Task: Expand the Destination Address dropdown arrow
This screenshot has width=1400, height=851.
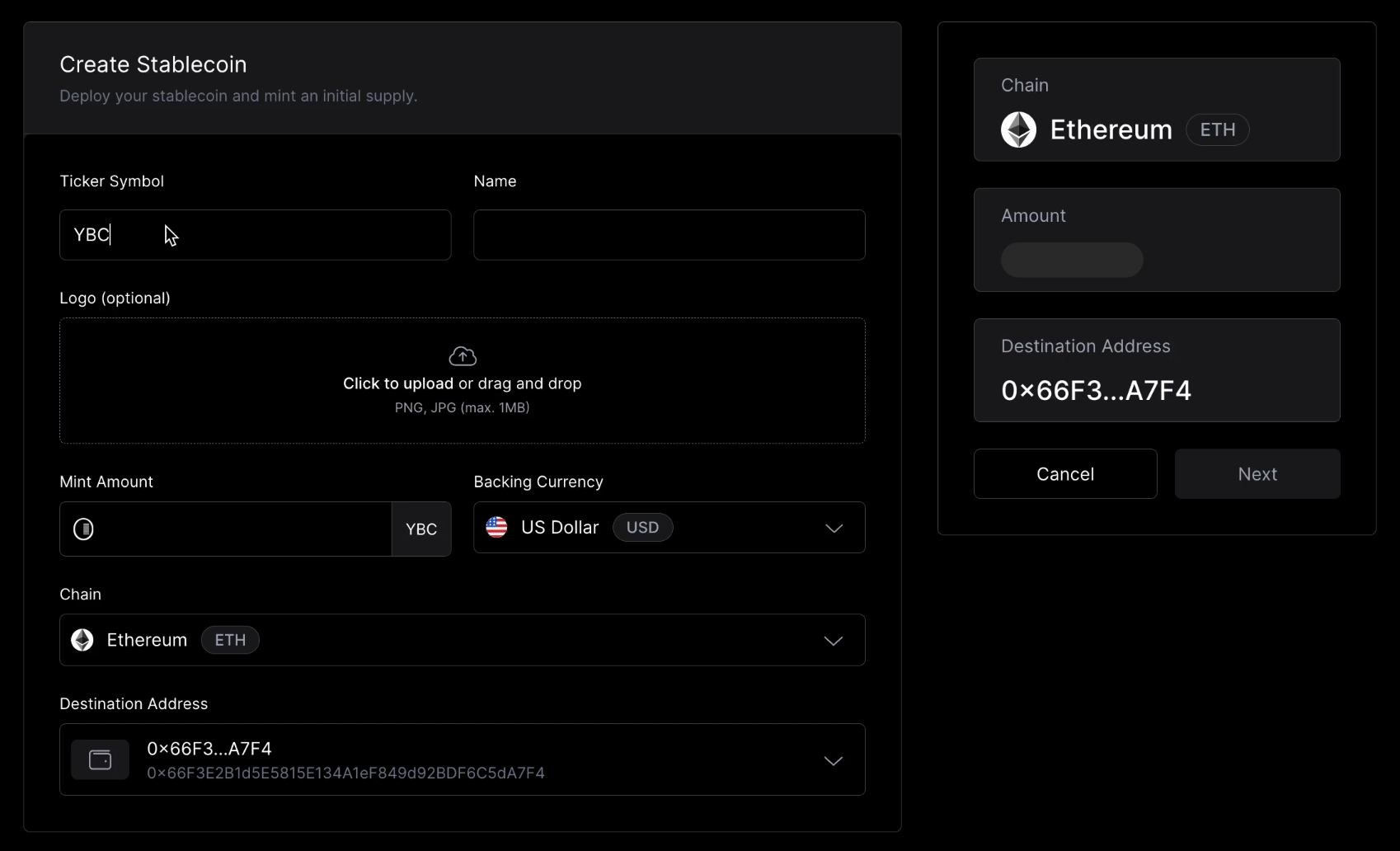Action: [834, 760]
